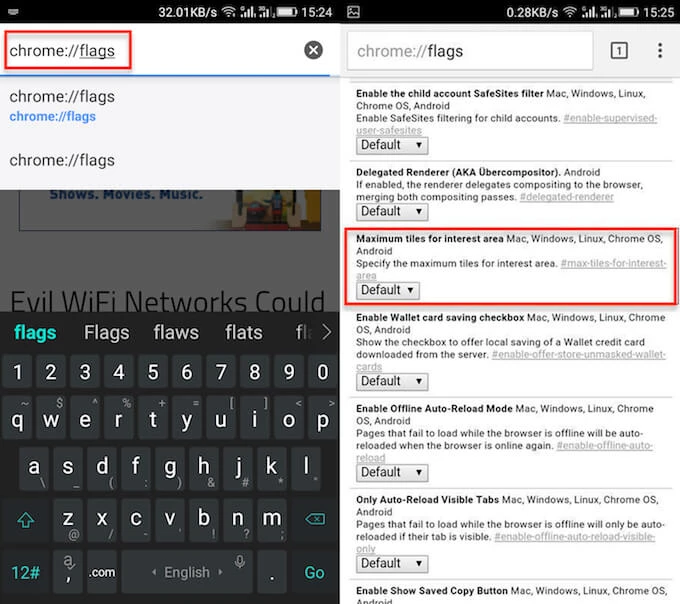Open the tab switcher showing 1 tab

click(619, 51)
